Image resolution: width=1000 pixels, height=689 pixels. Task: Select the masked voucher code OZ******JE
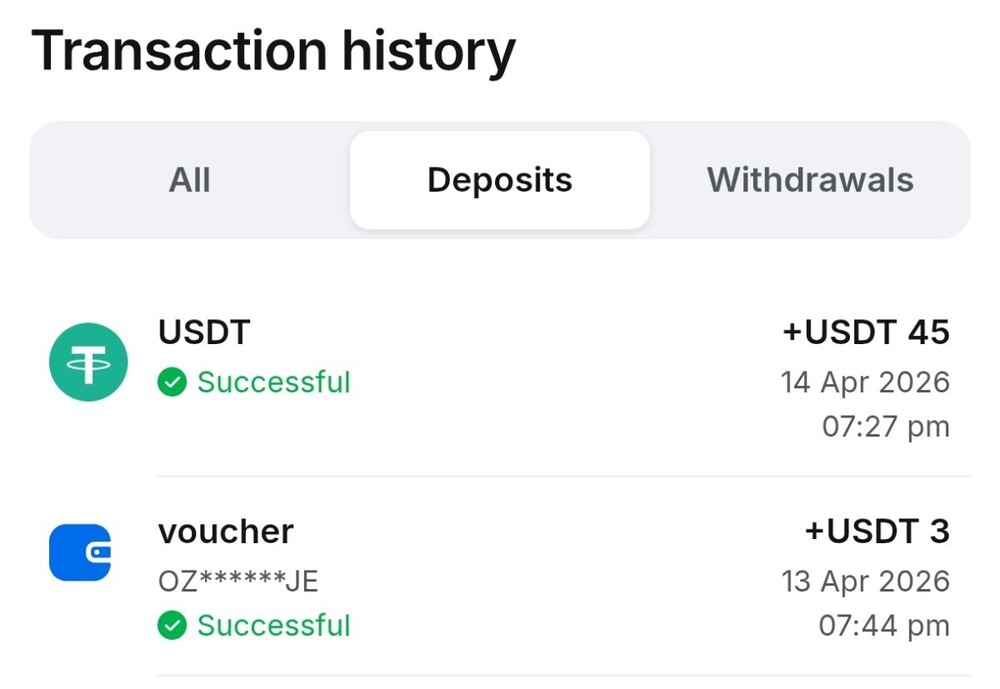(238, 580)
